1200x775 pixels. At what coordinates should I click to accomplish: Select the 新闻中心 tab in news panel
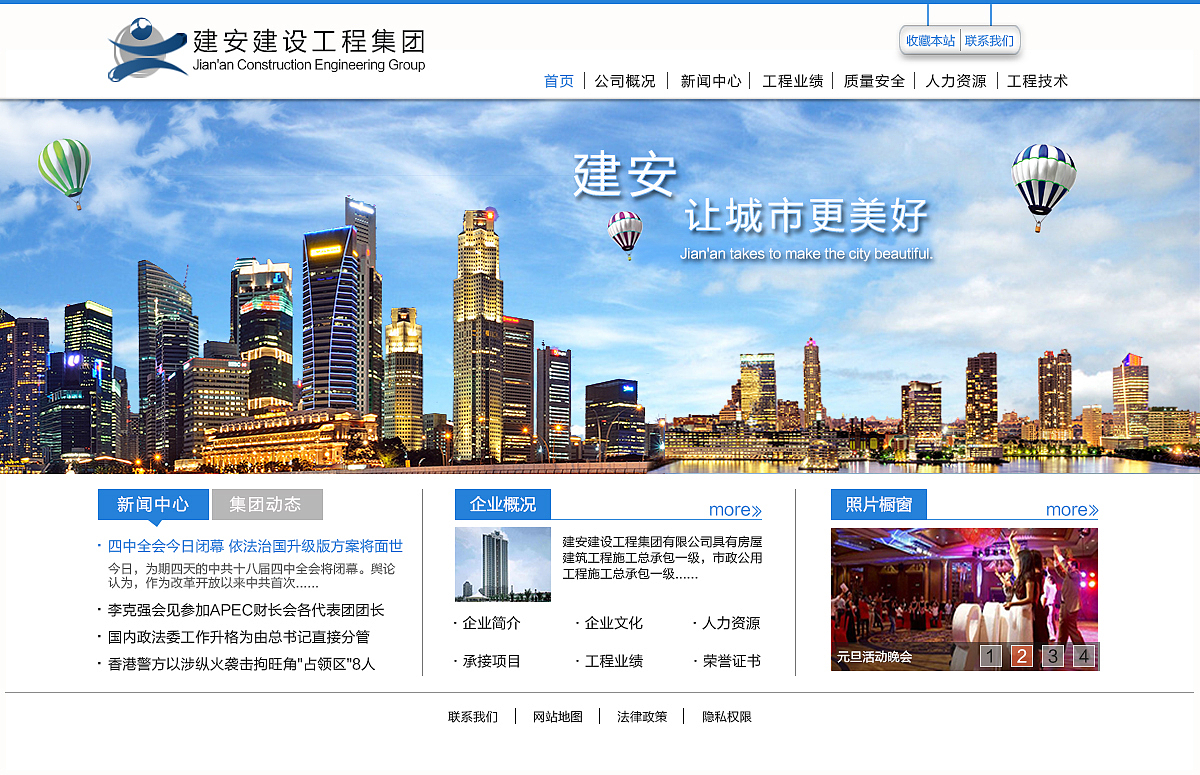coord(153,504)
